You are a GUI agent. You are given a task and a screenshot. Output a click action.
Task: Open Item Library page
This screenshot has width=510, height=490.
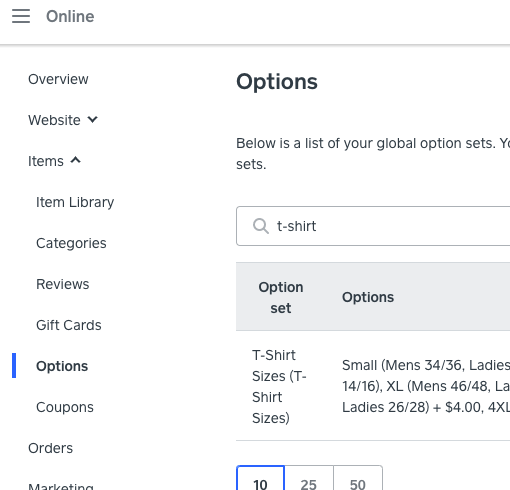pyautogui.click(x=75, y=202)
